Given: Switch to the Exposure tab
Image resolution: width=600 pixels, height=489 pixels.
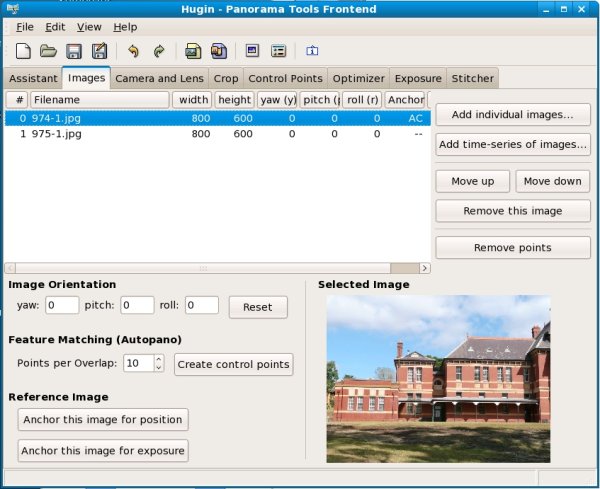Looking at the screenshot, I should (x=418, y=78).
